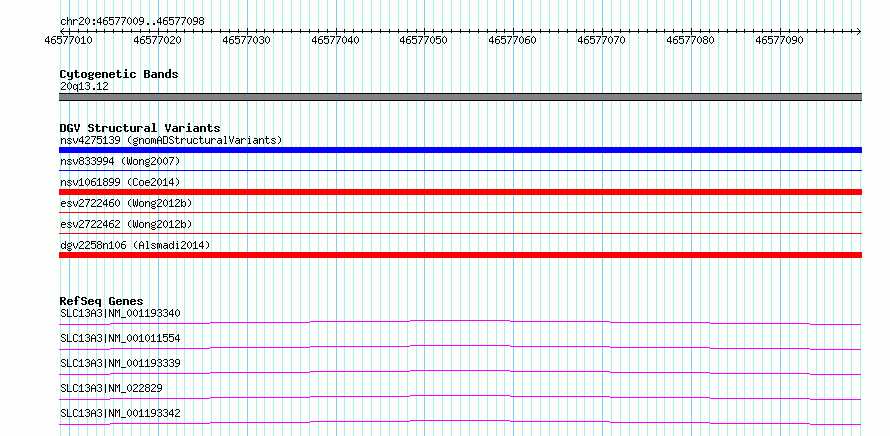This screenshot has height=436, width=890.
Task: Click ruler position 46577090
Action: click(x=779, y=40)
